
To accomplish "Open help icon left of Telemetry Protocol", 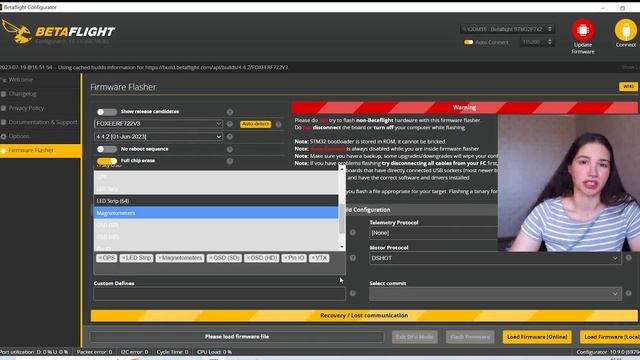I will (353, 232).
